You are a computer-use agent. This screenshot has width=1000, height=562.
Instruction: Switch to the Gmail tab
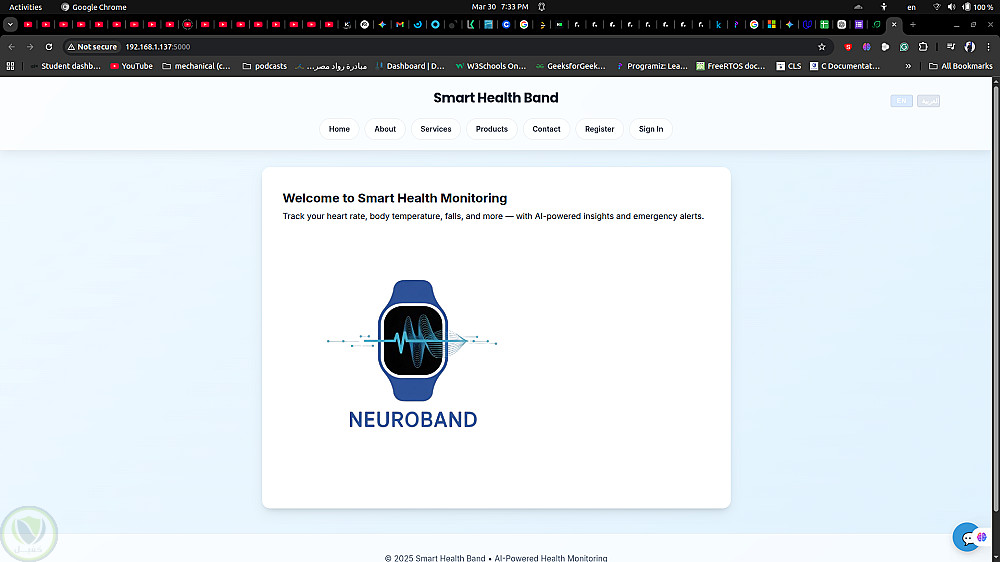tap(400, 24)
